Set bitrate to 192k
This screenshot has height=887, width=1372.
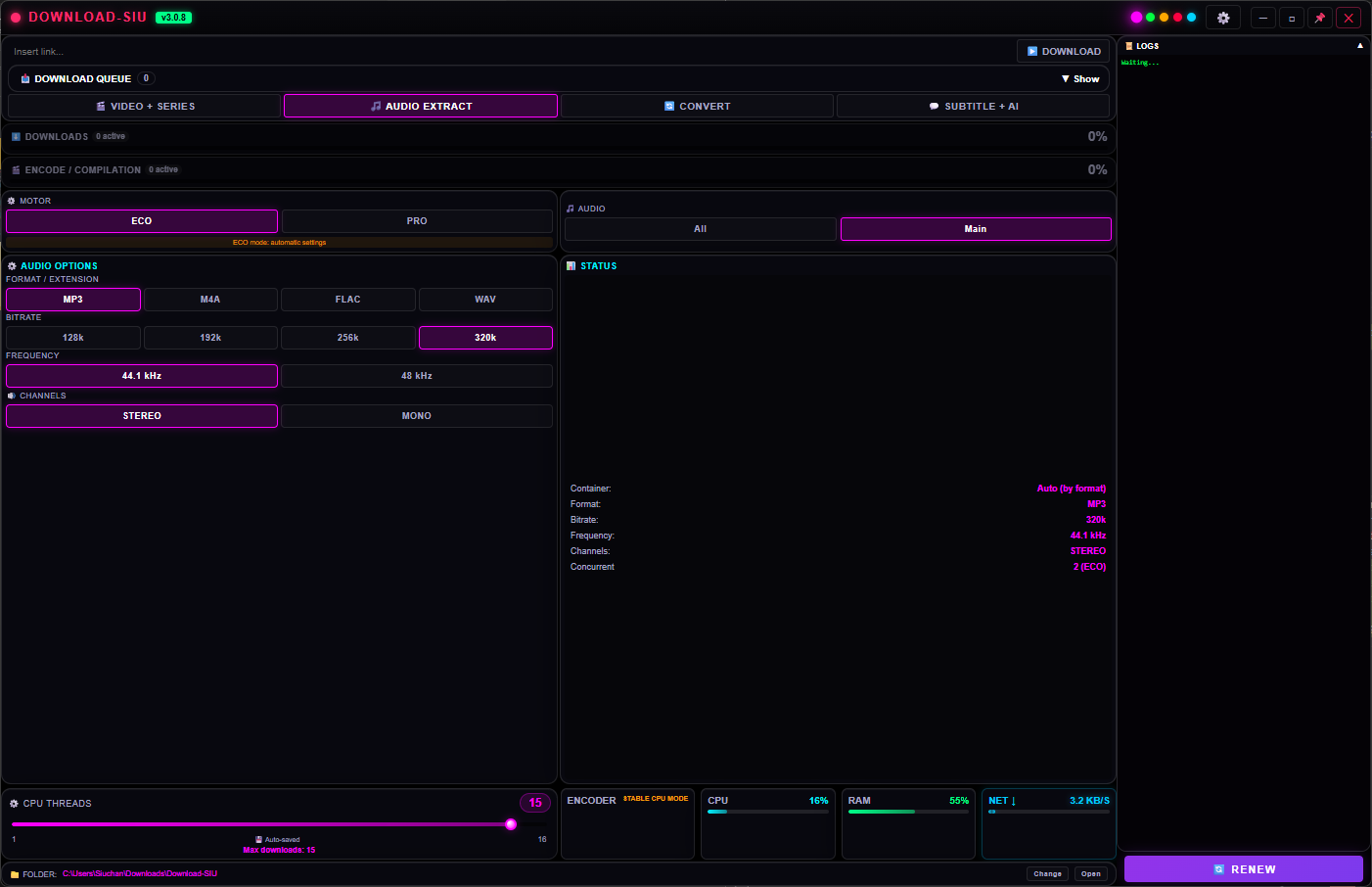point(210,338)
